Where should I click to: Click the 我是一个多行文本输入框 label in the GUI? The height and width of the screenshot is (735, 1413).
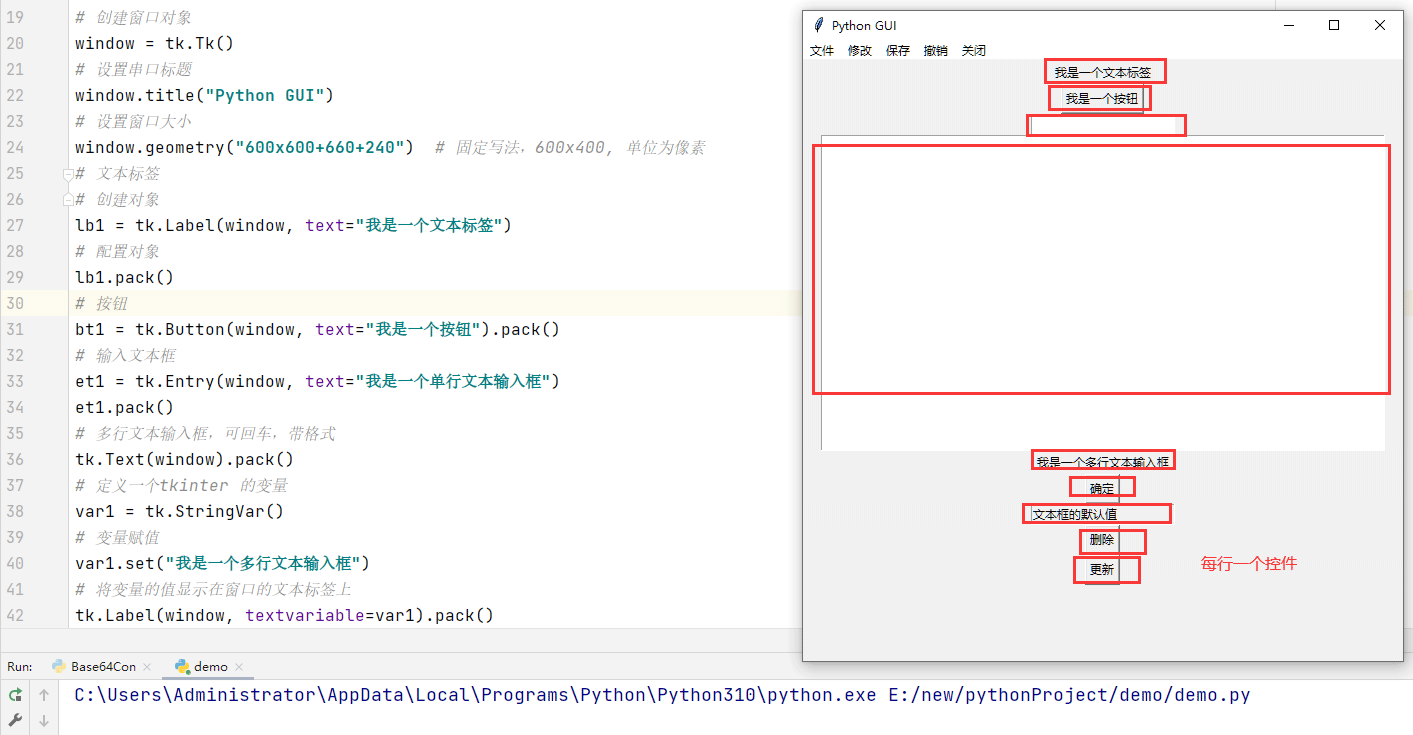pyautogui.click(x=1102, y=462)
